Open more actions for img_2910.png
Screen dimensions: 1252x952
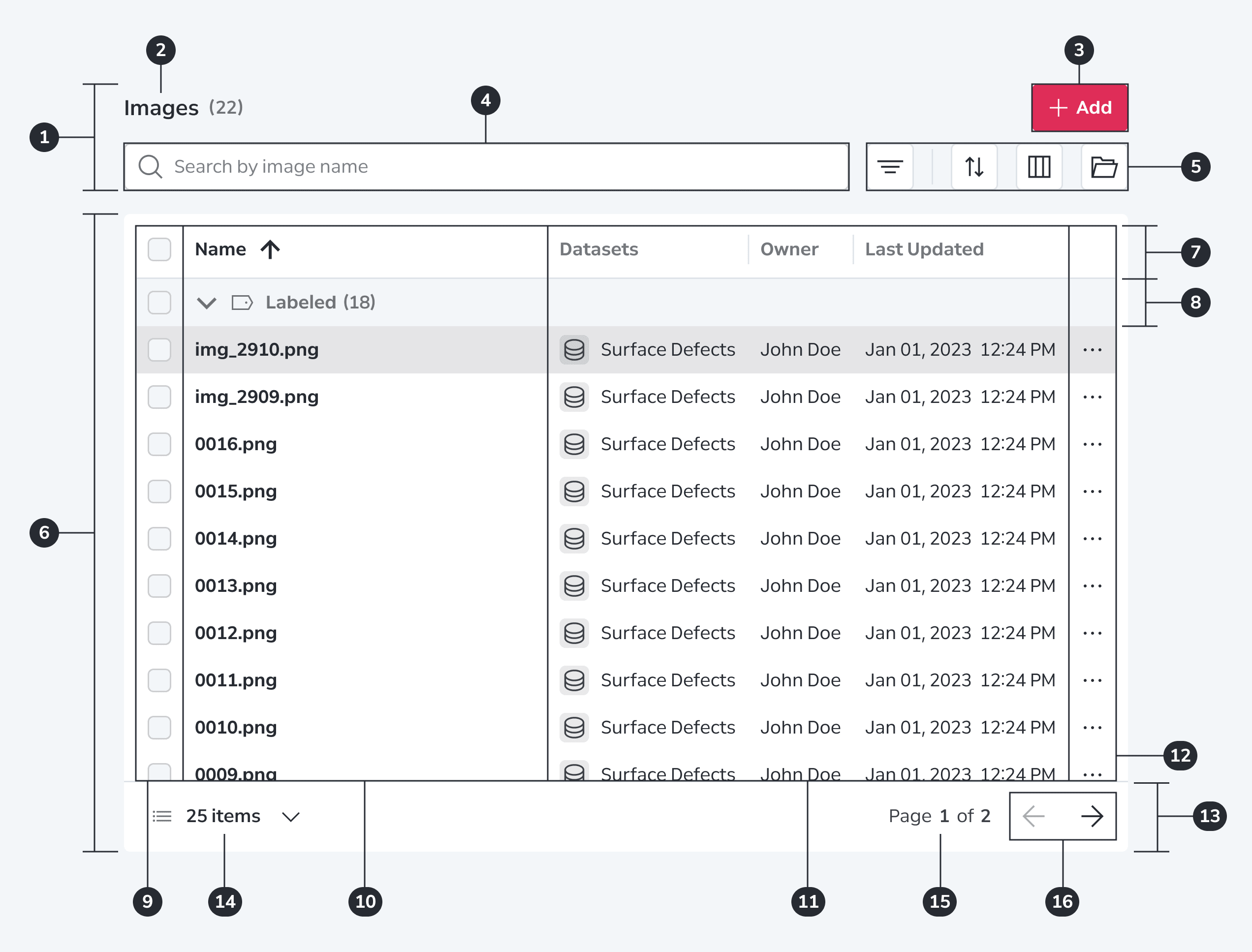(x=1092, y=350)
